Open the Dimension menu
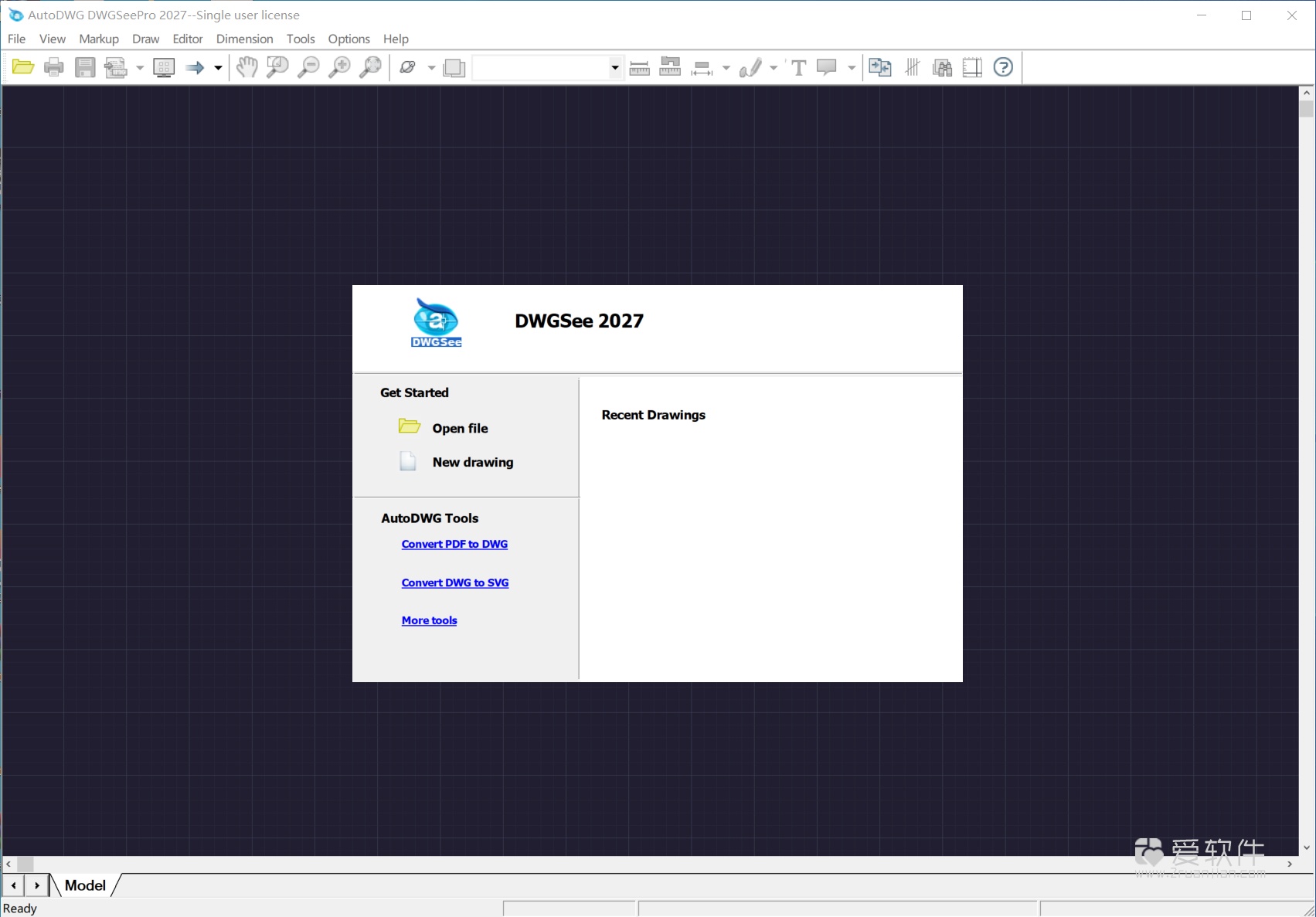The image size is (1316, 917). 244,39
